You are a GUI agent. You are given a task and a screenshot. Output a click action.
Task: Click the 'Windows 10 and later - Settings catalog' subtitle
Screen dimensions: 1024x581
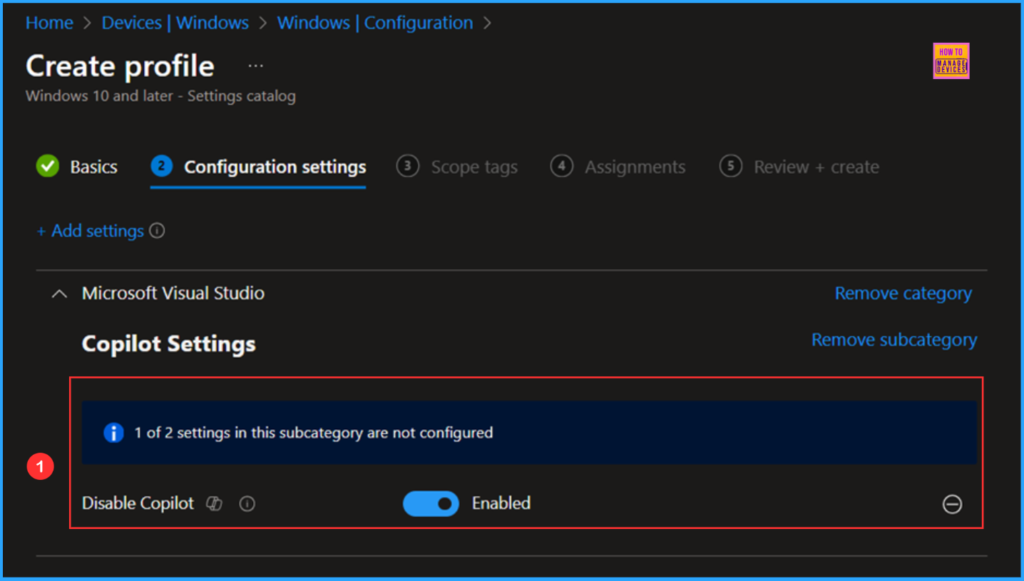pyautogui.click(x=161, y=97)
